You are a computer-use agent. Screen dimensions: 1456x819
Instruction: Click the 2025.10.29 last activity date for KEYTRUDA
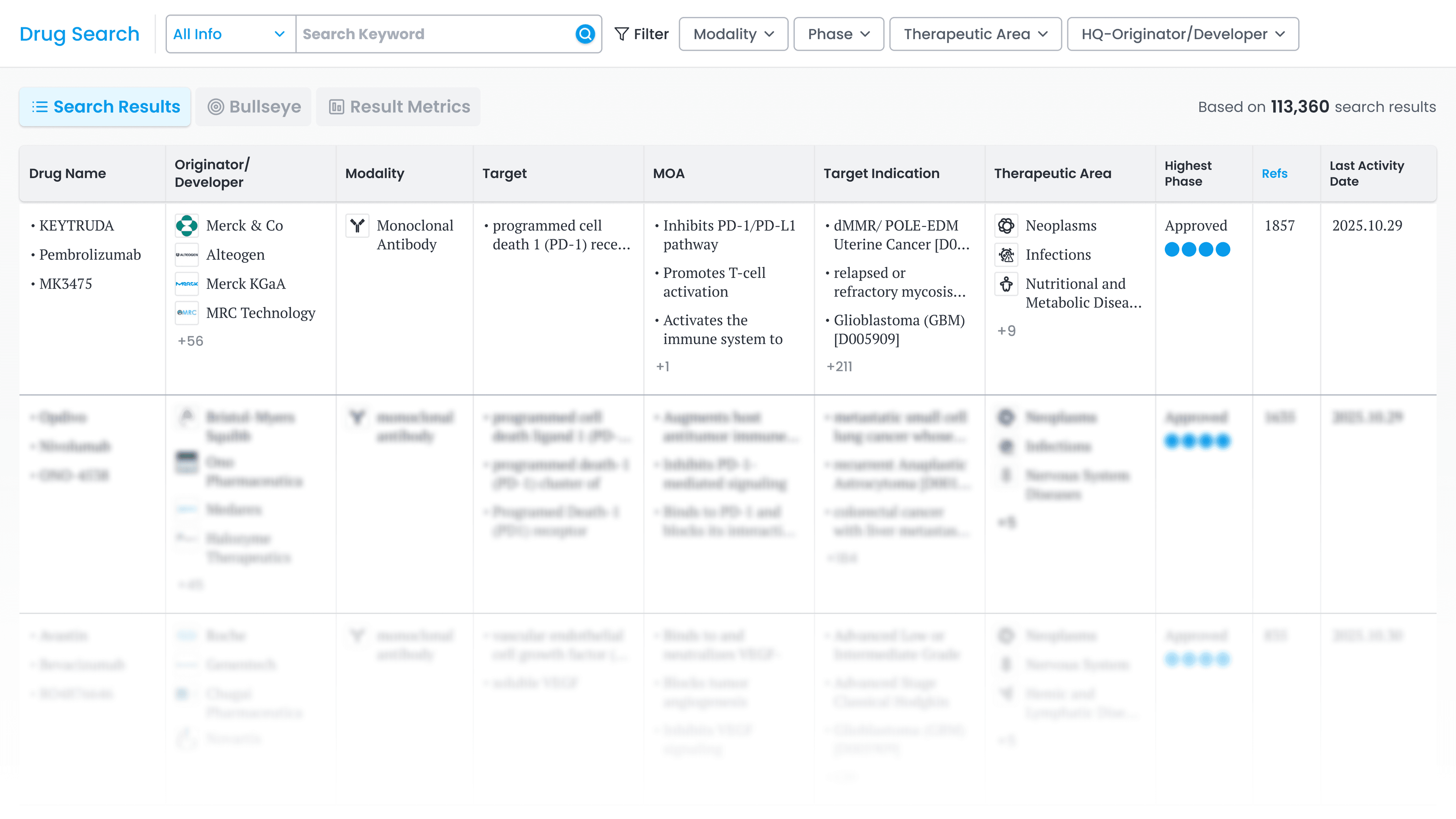pos(1367,226)
